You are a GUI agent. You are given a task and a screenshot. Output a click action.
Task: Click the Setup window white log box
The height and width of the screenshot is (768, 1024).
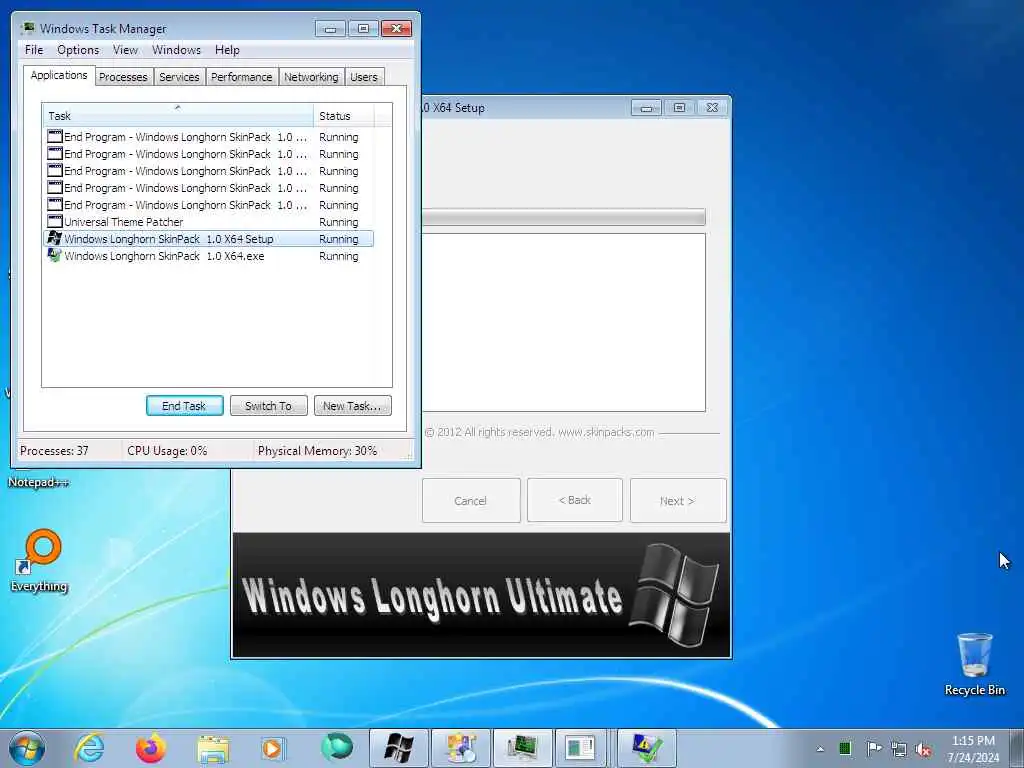[564, 323]
